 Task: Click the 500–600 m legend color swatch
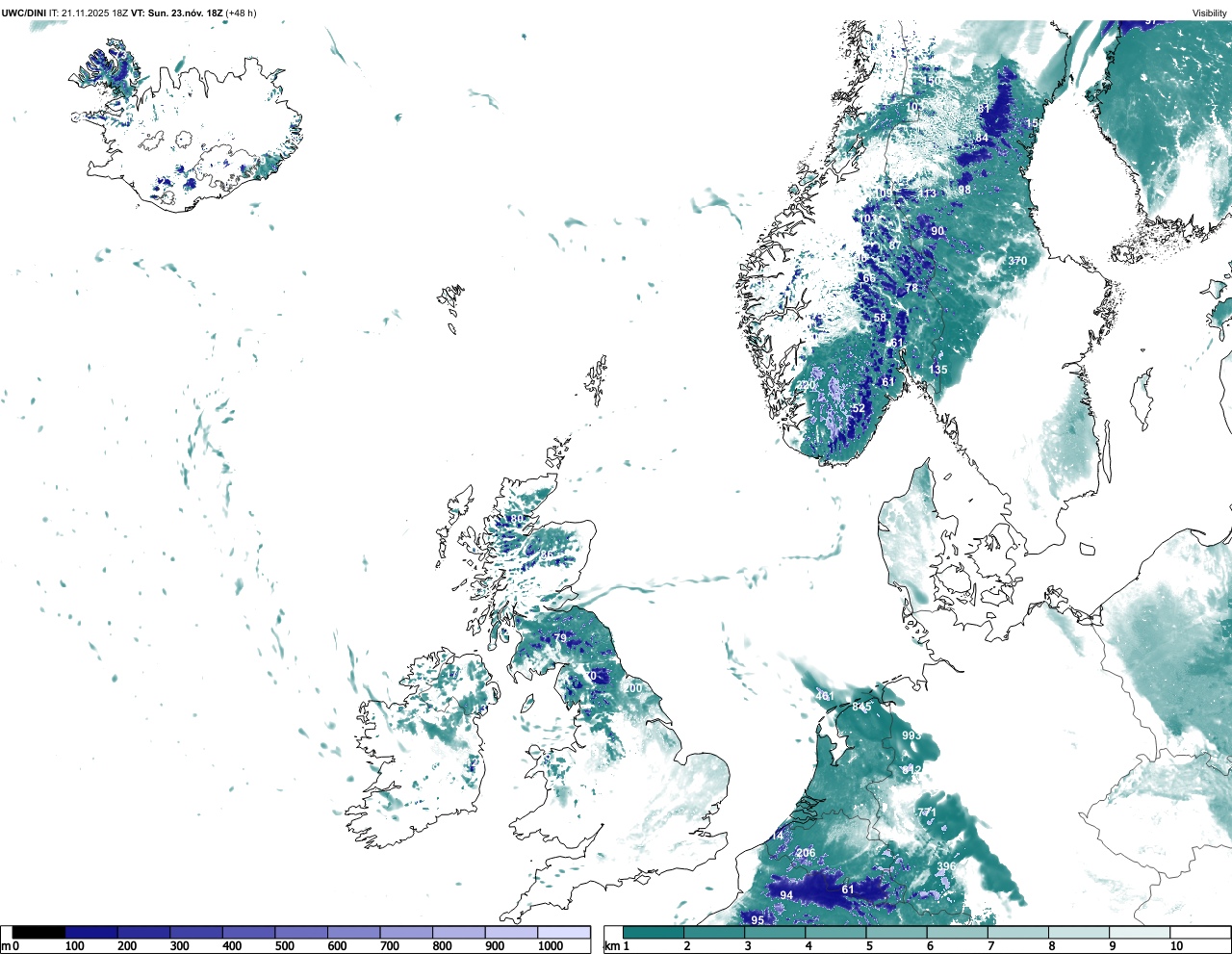(301, 932)
